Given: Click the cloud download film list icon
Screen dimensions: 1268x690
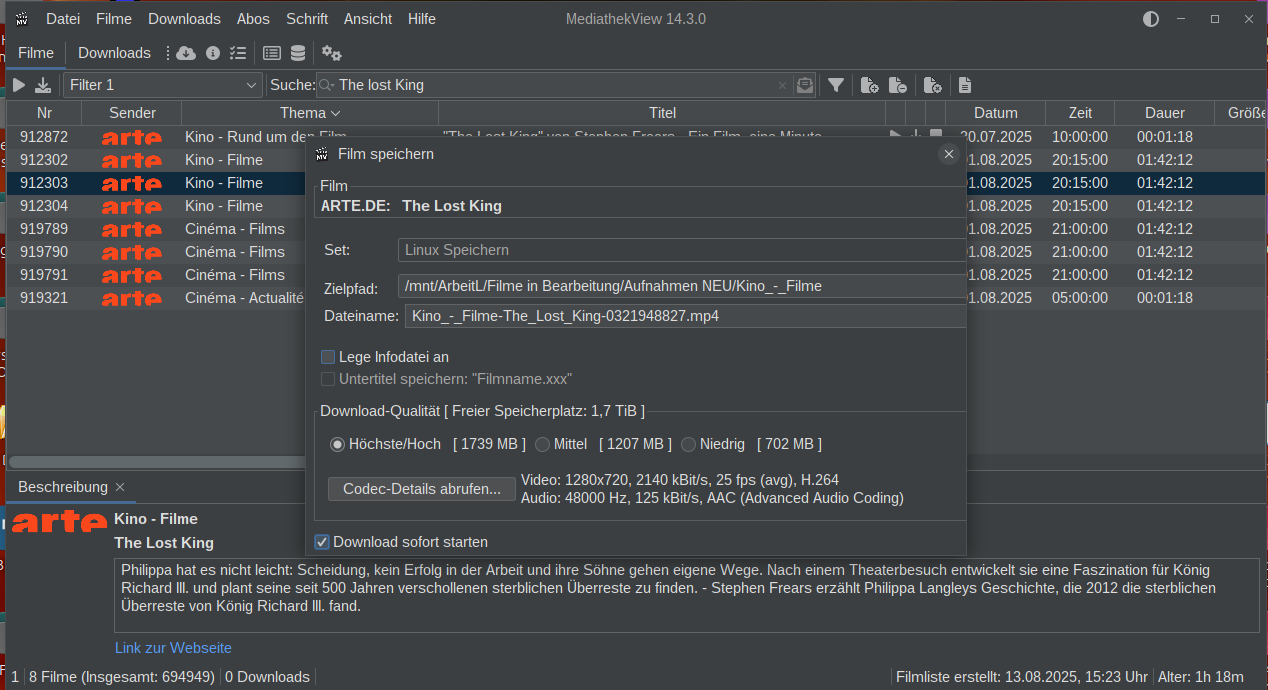Looking at the screenshot, I should 186,53.
